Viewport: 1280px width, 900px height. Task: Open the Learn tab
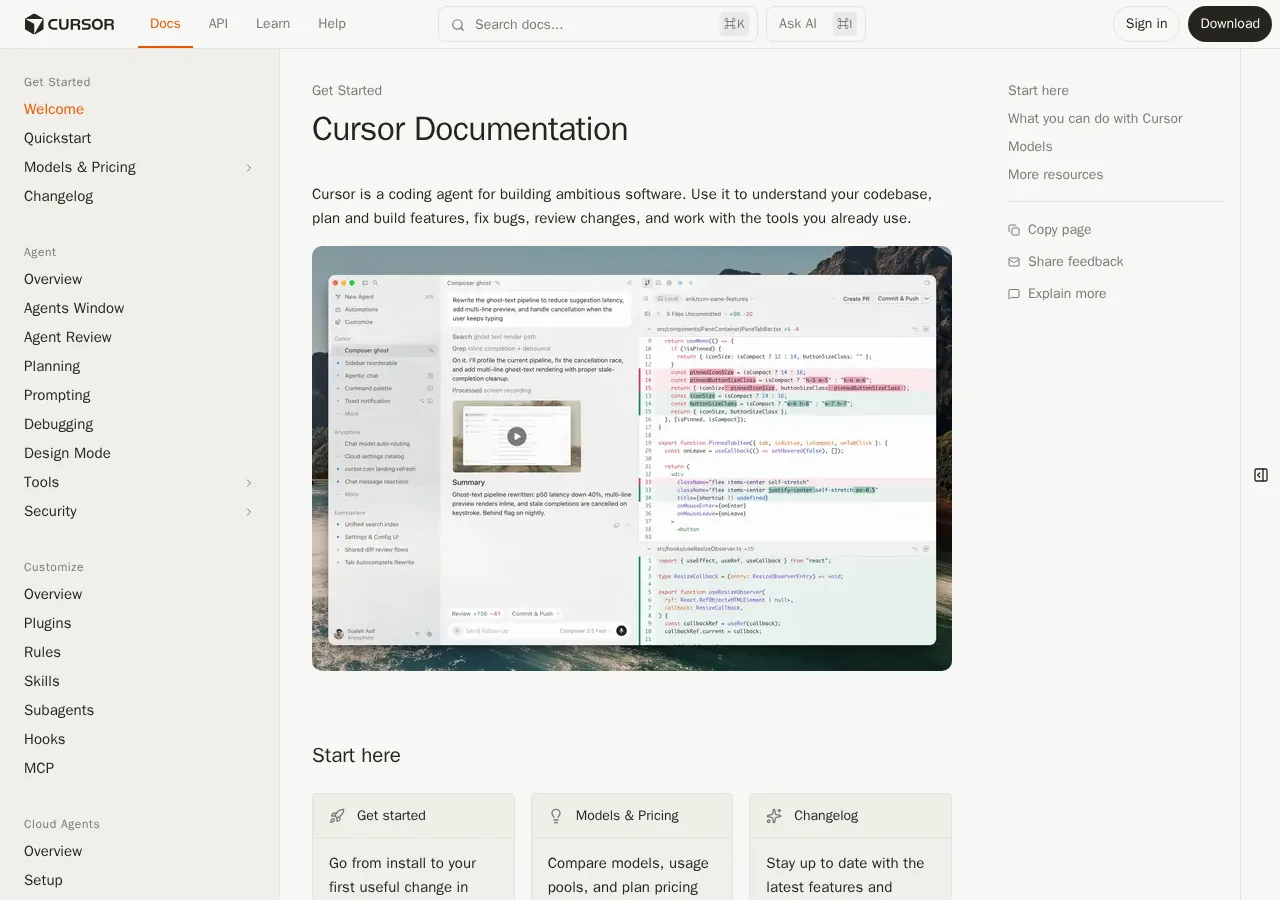pos(273,24)
